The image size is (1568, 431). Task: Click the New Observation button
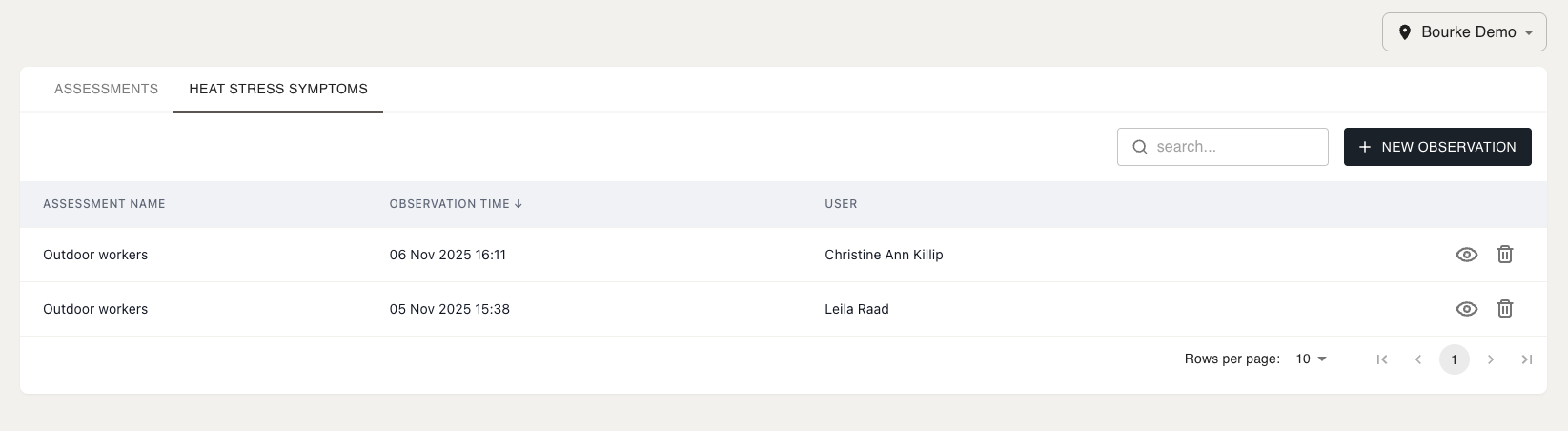pyautogui.click(x=1436, y=147)
